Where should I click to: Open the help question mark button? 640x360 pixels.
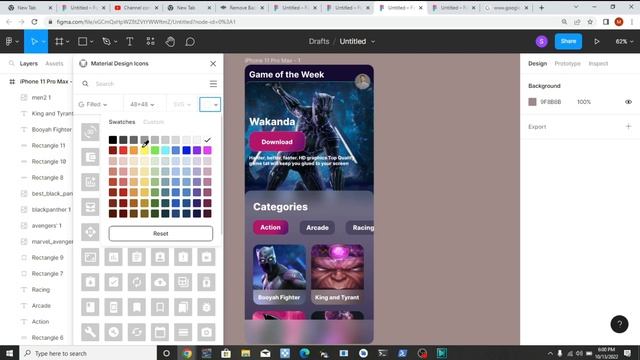tap(619, 324)
